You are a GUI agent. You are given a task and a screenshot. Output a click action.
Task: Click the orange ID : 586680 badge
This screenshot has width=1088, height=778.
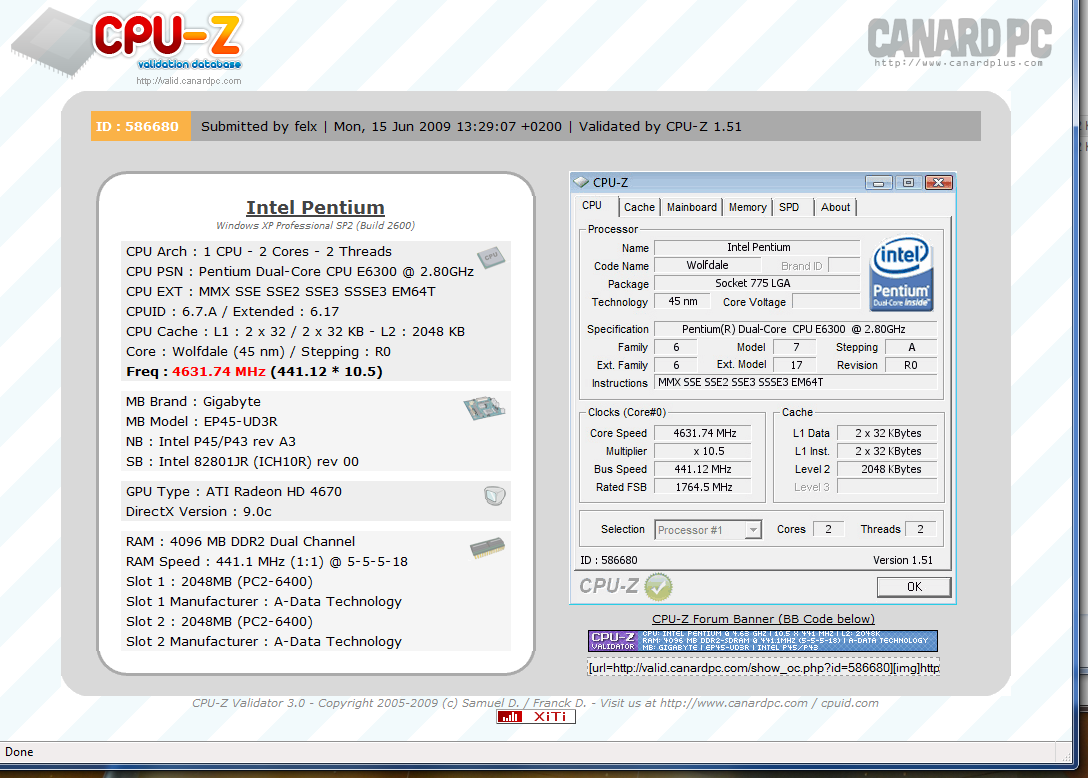point(141,126)
